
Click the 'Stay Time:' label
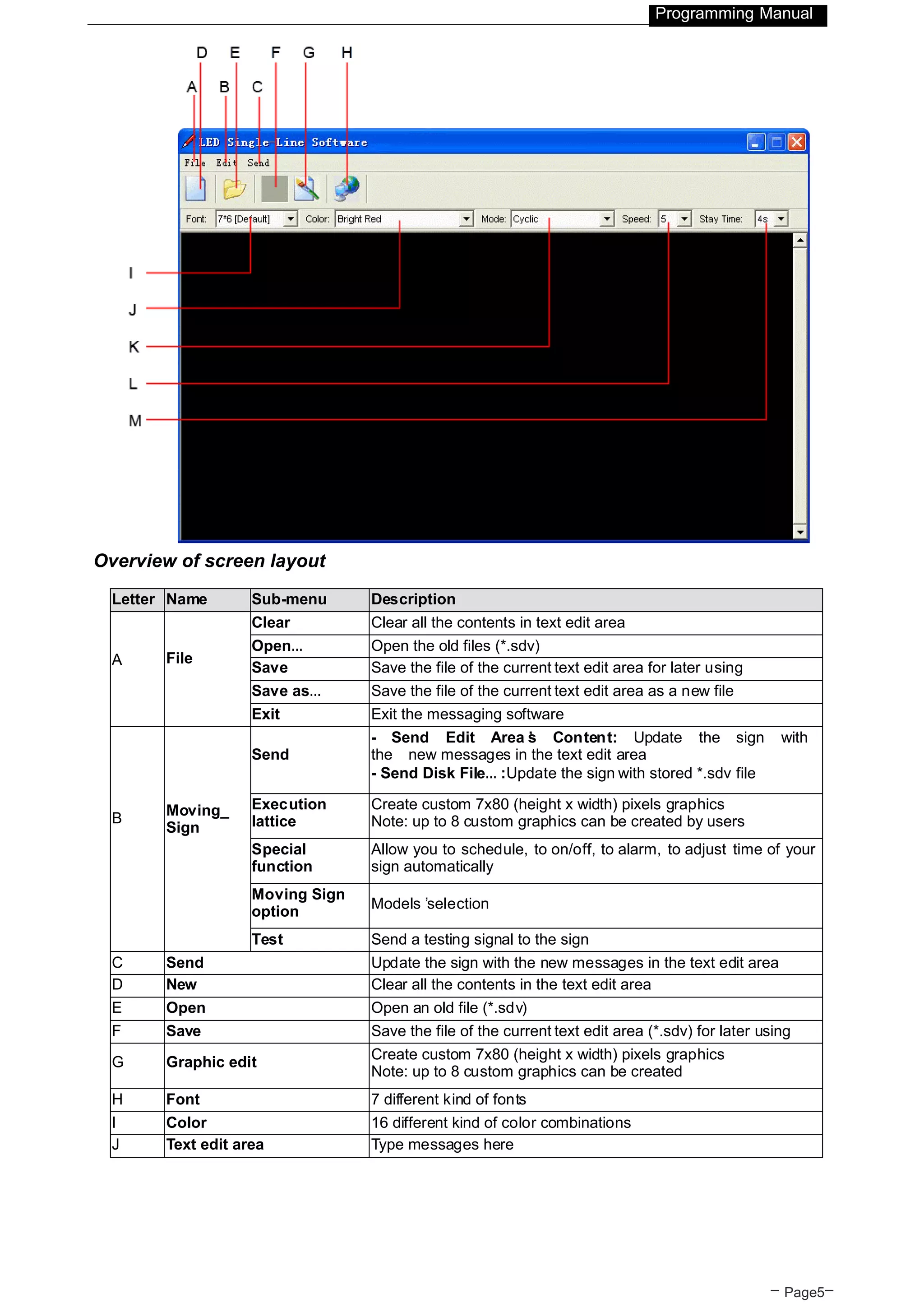721,219
